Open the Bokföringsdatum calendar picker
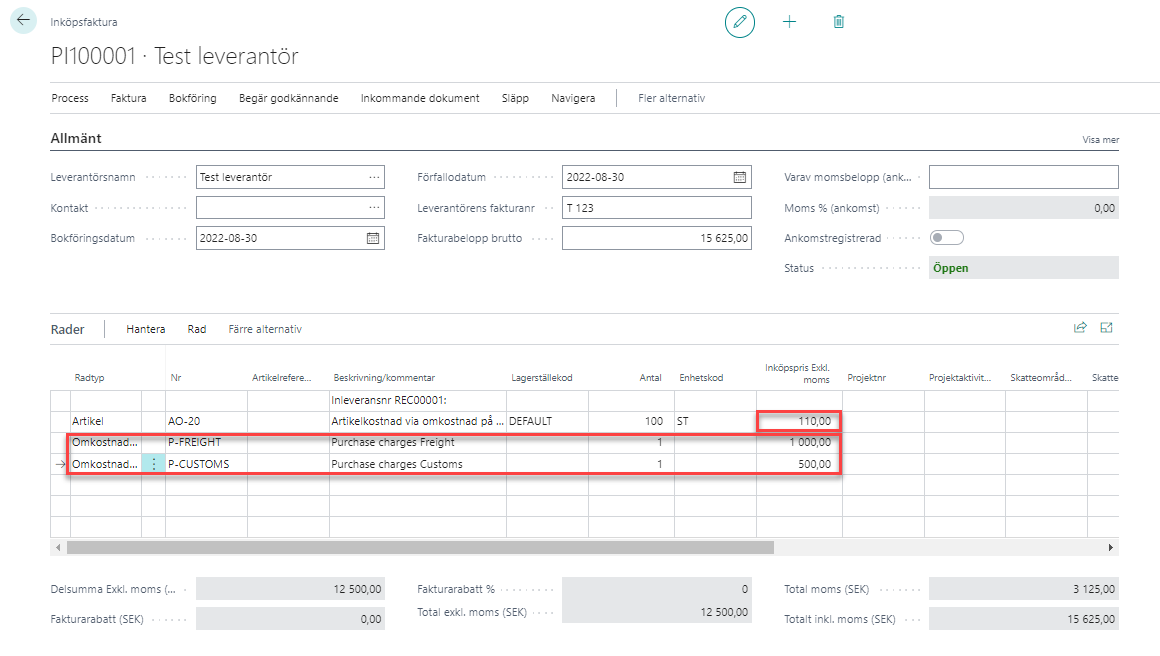Image resolution: width=1160 pixels, height=656 pixels. (373, 239)
